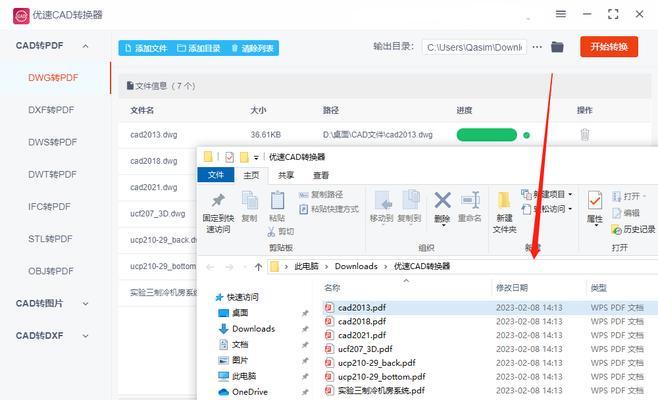Collapse the CAD转PDF section
Image resolution: width=658 pixels, height=400 pixels.
pyautogui.click(x=86, y=46)
